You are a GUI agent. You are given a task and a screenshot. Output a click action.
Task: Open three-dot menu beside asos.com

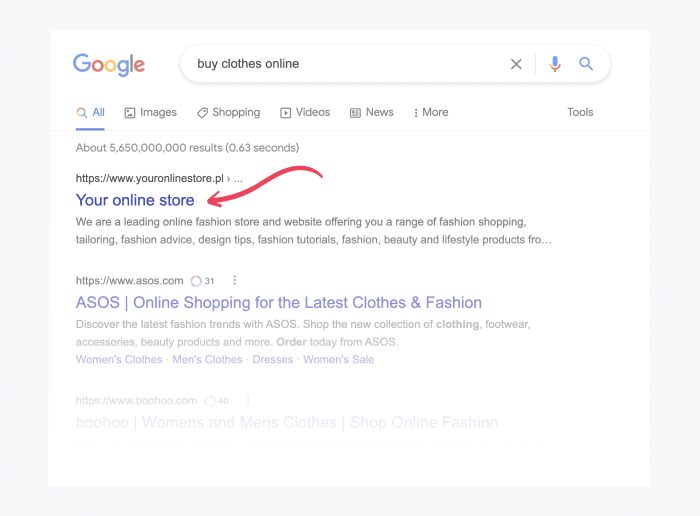click(234, 280)
